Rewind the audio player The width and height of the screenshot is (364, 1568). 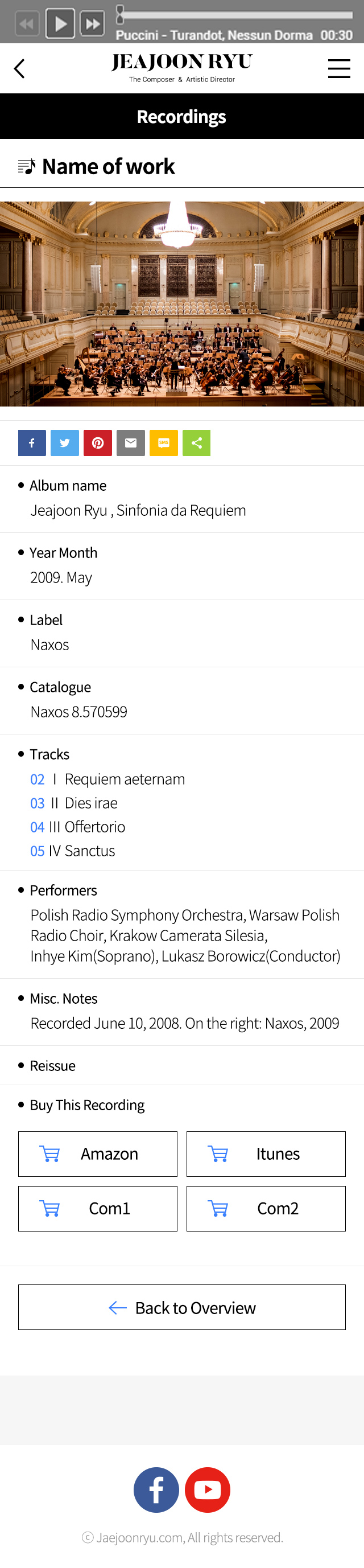click(x=27, y=24)
